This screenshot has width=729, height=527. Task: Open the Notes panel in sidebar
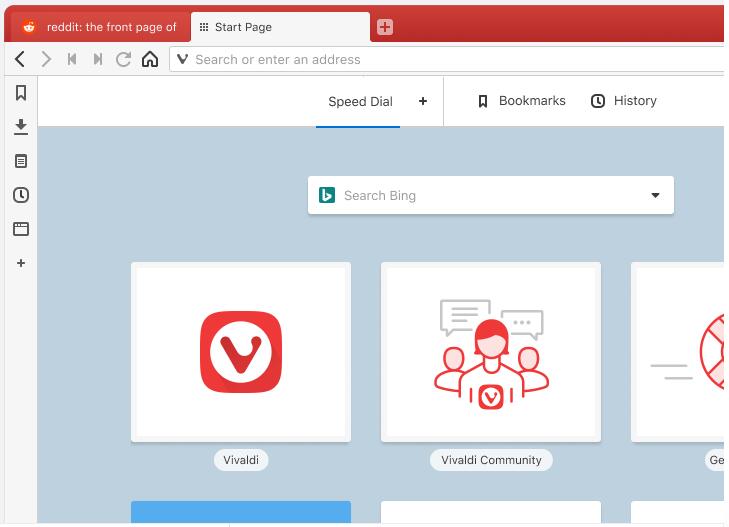tap(21, 161)
